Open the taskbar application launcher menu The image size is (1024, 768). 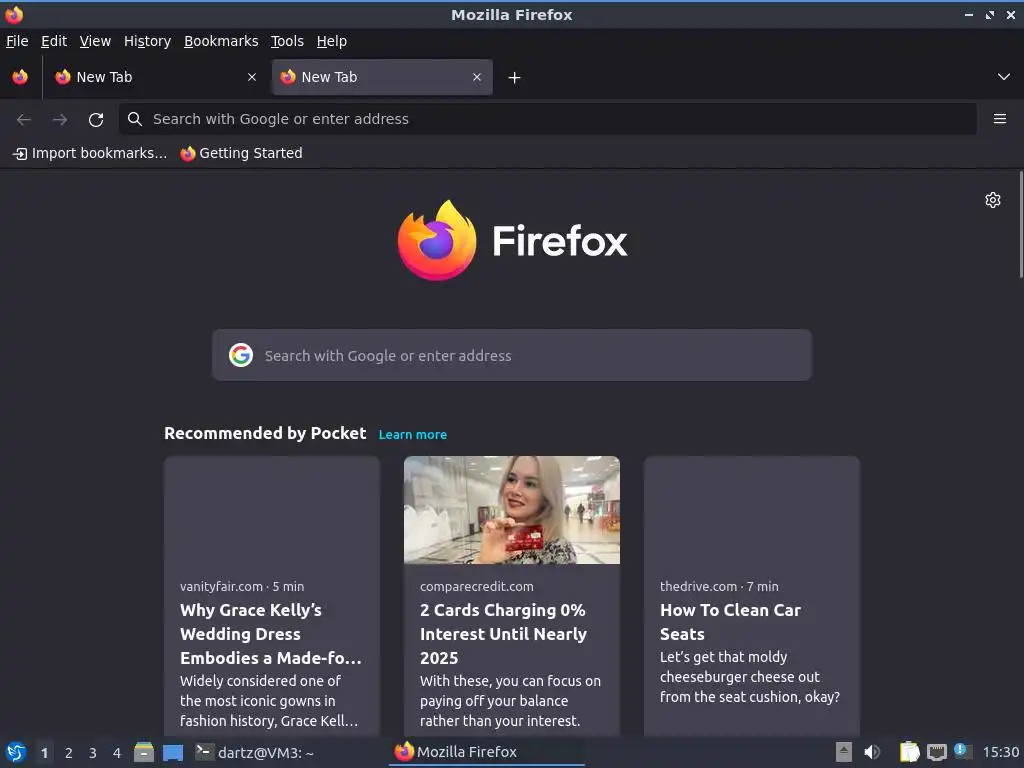(x=16, y=752)
